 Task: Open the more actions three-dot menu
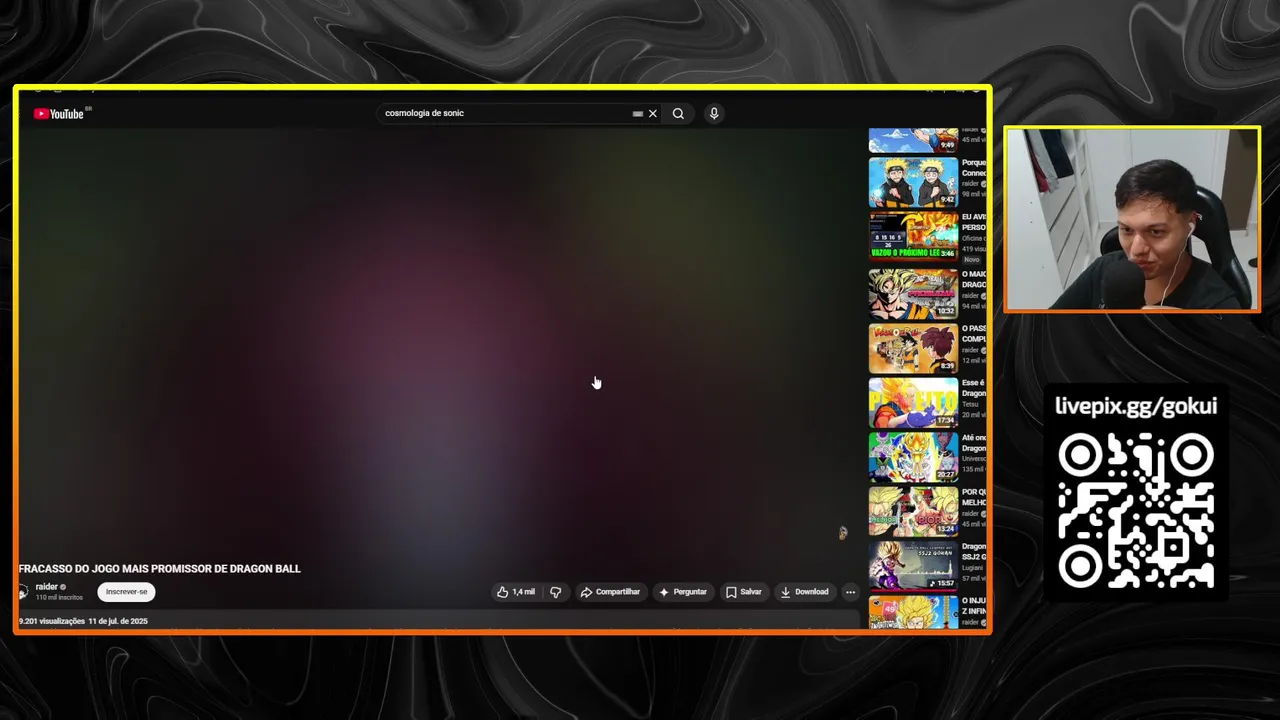[x=850, y=592]
